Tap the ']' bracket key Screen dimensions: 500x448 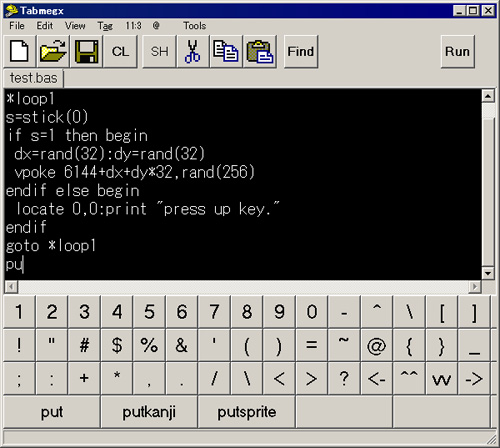tap(474, 312)
